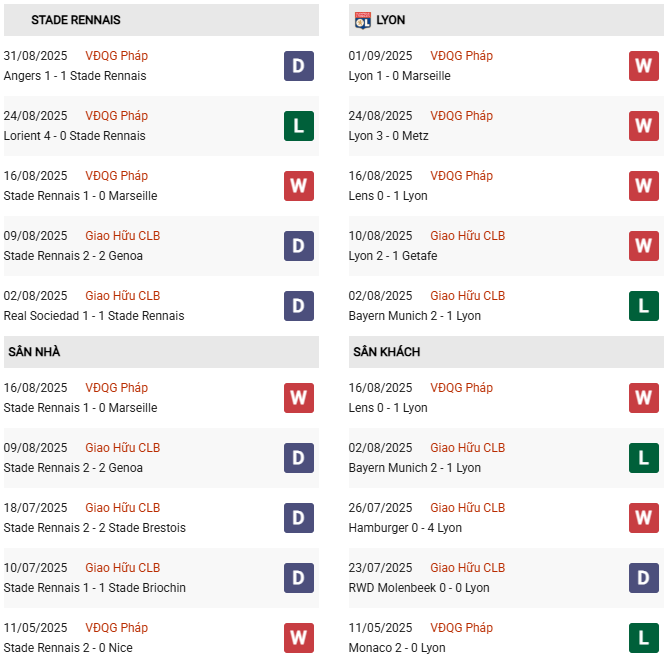Select the W badge beside Lyon 1-0 Marseille

tap(643, 66)
